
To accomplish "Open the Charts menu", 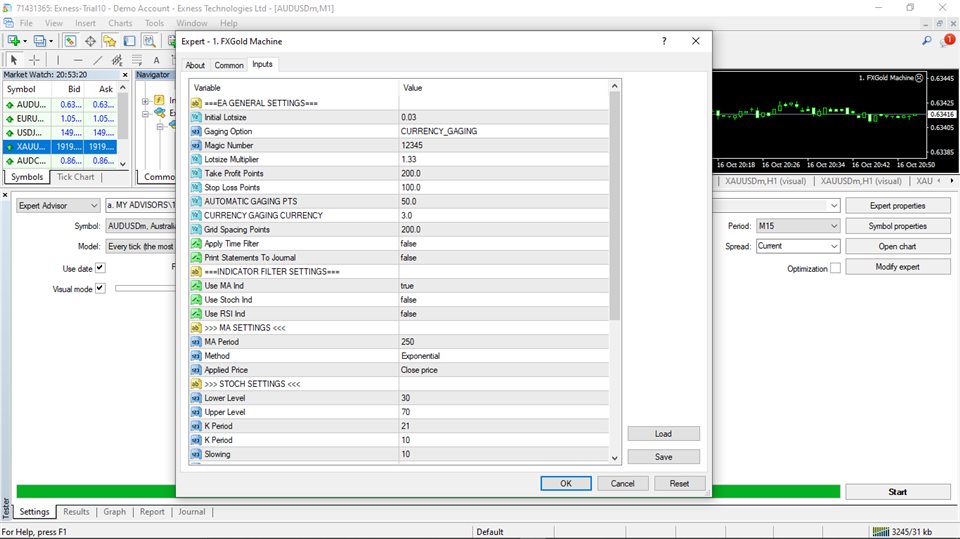I will pyautogui.click(x=120, y=23).
